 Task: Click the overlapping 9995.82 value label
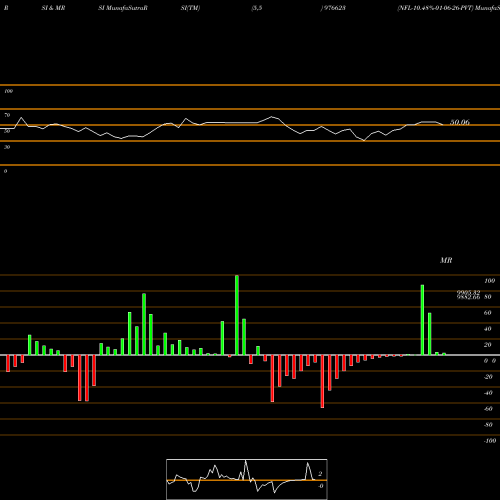click(468, 293)
